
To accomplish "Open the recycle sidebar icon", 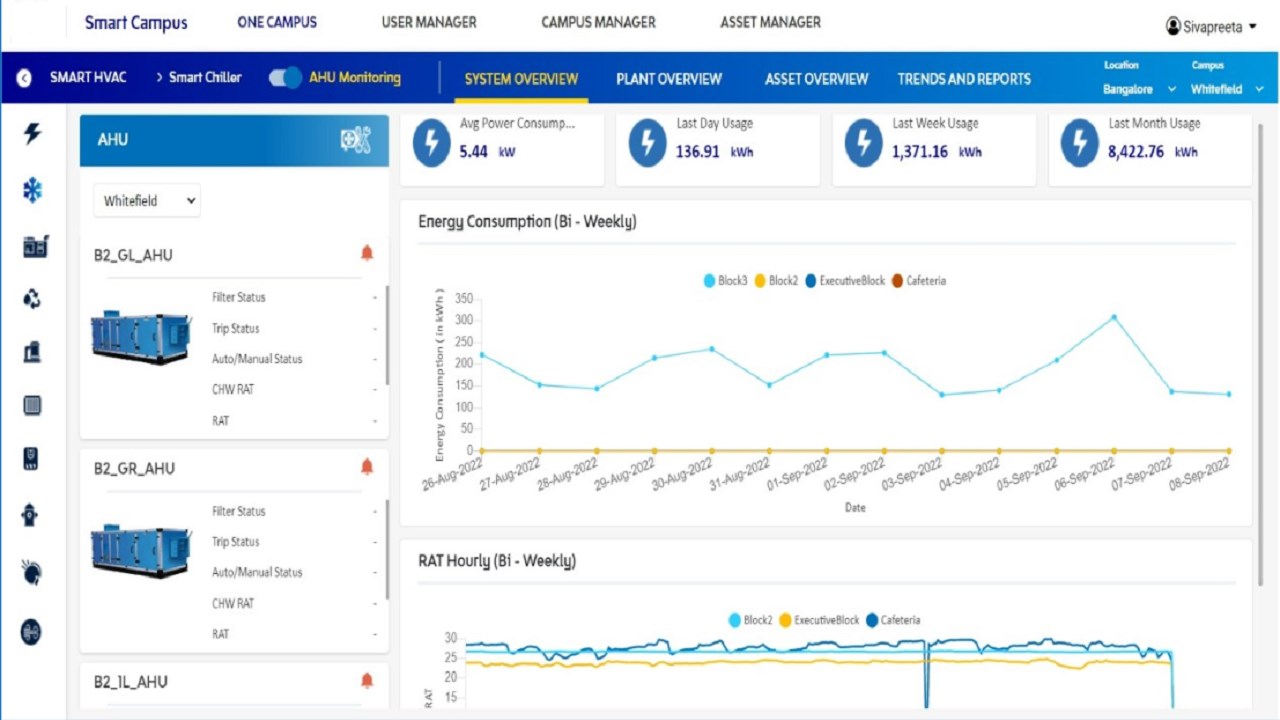I will [x=32, y=298].
